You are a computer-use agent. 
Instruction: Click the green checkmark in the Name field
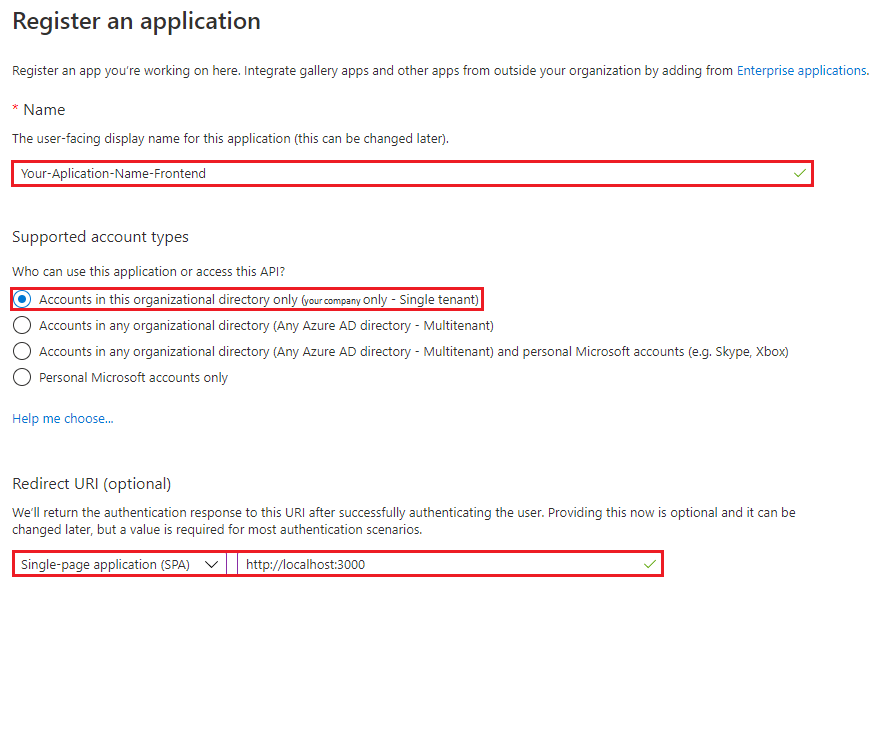pyautogui.click(x=800, y=173)
